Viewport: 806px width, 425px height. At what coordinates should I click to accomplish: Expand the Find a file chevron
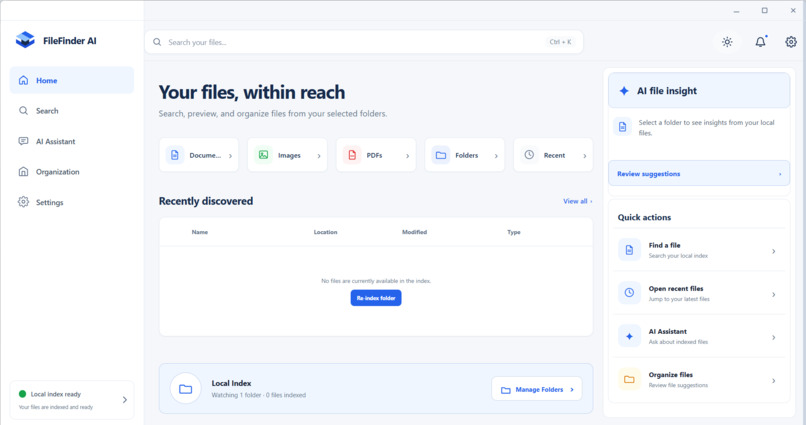click(x=774, y=251)
